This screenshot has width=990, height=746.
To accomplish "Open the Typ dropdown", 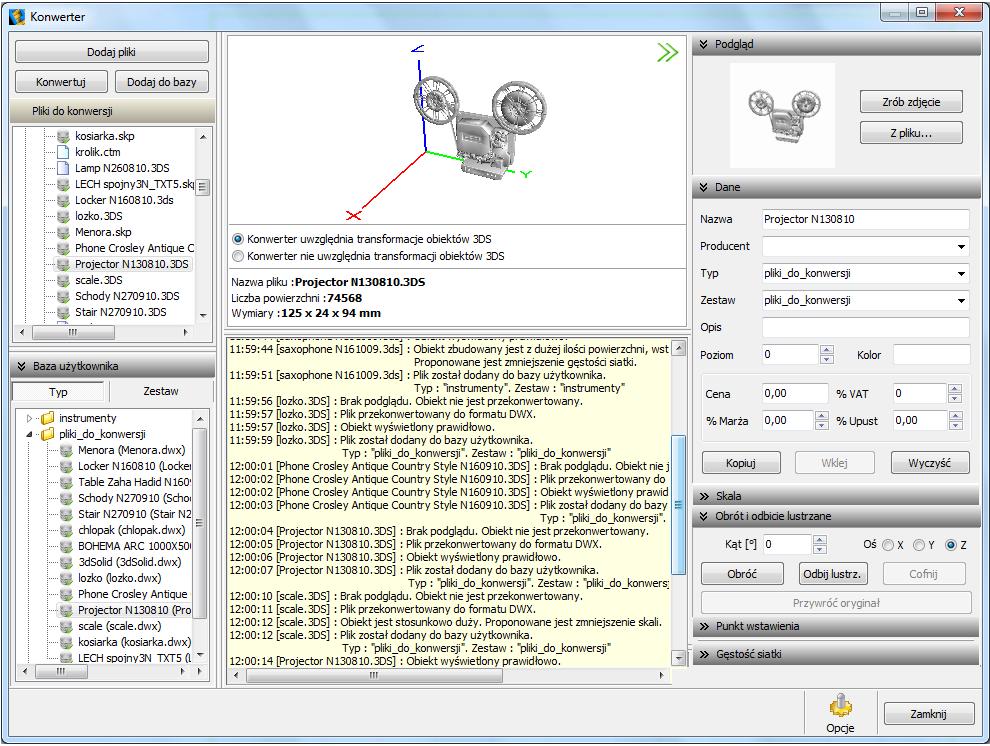I will click(961, 274).
